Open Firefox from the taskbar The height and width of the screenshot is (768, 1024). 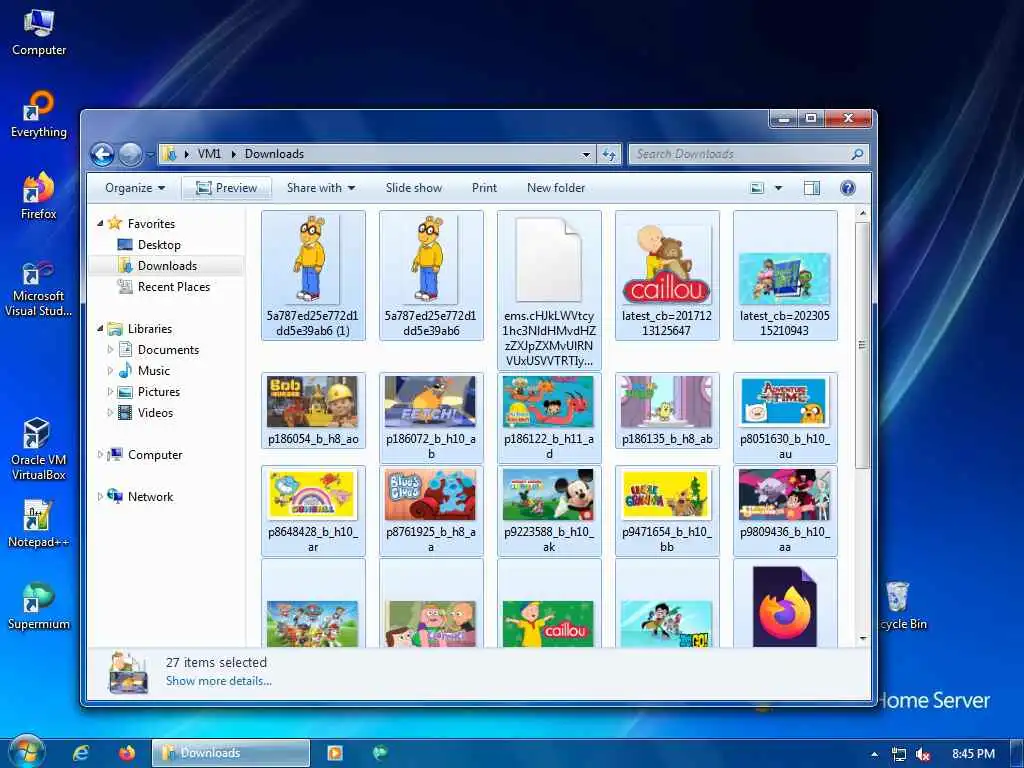[x=127, y=753]
